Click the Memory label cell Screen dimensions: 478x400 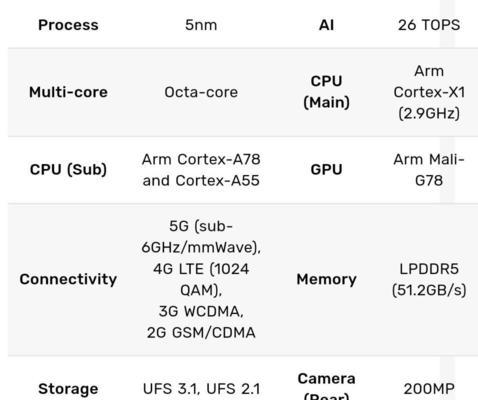click(x=326, y=279)
